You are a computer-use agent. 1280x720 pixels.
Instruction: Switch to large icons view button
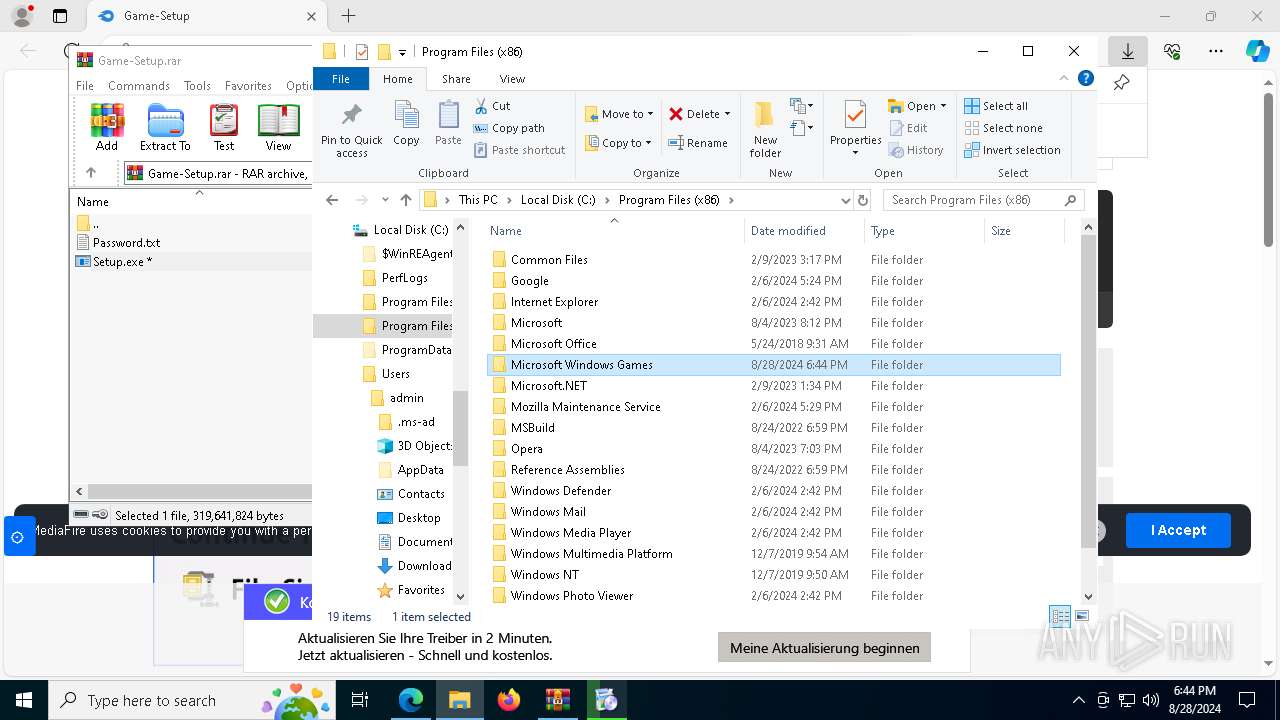click(x=1082, y=616)
